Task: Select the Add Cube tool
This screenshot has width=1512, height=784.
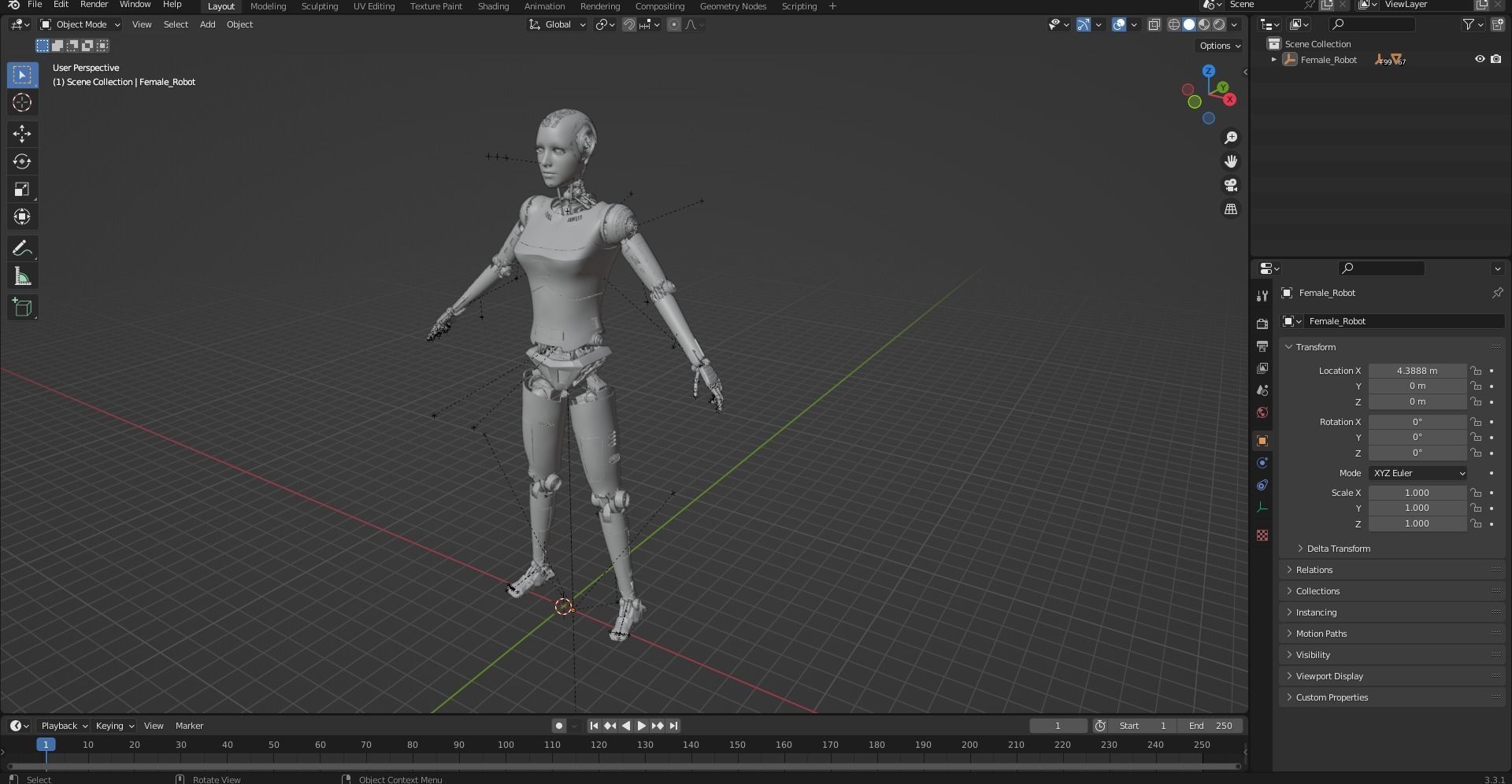Action: pos(22,308)
